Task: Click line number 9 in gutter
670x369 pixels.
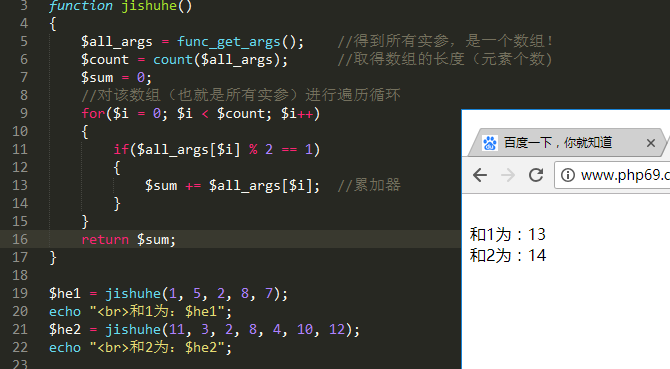Action: (24, 113)
